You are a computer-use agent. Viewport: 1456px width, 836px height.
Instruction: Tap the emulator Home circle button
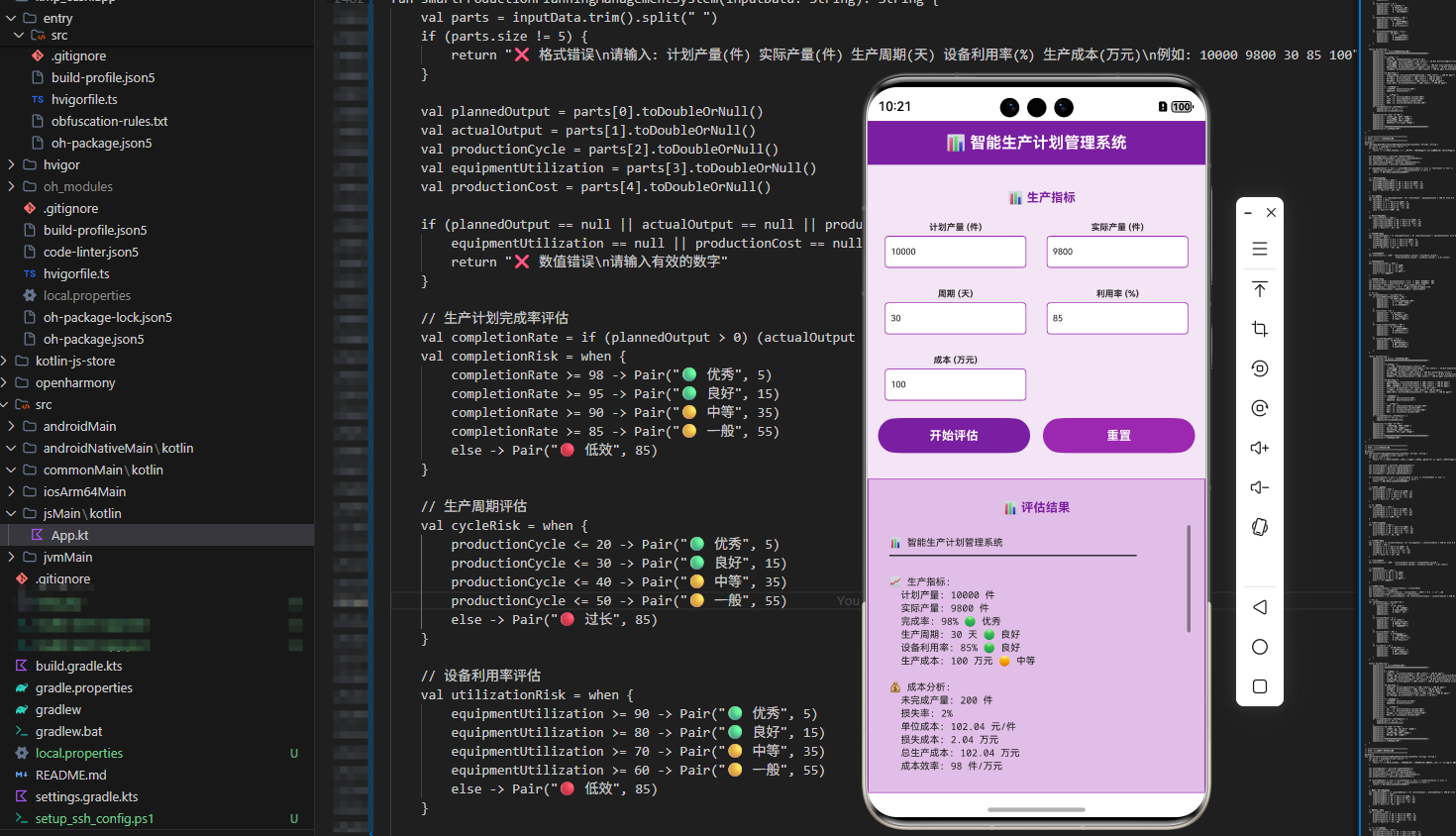click(1260, 647)
